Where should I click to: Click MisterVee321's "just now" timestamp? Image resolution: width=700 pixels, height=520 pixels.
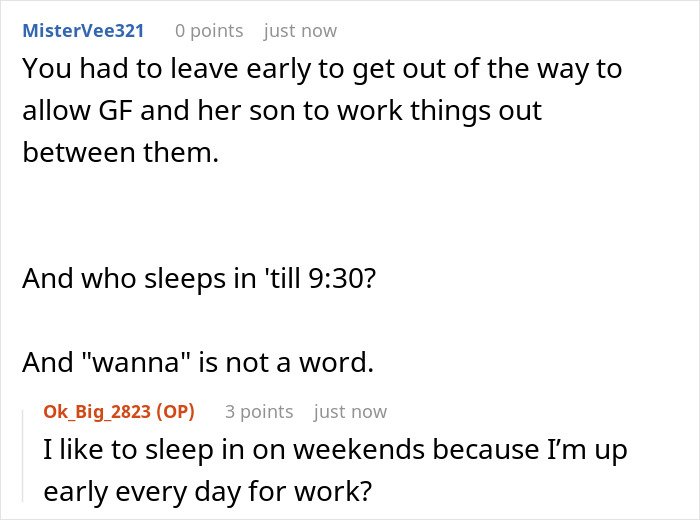[300, 30]
